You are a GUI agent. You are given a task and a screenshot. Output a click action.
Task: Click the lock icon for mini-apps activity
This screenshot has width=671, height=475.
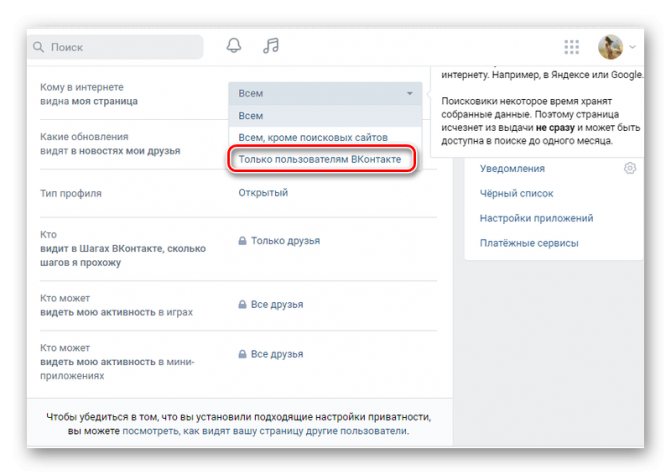242,354
